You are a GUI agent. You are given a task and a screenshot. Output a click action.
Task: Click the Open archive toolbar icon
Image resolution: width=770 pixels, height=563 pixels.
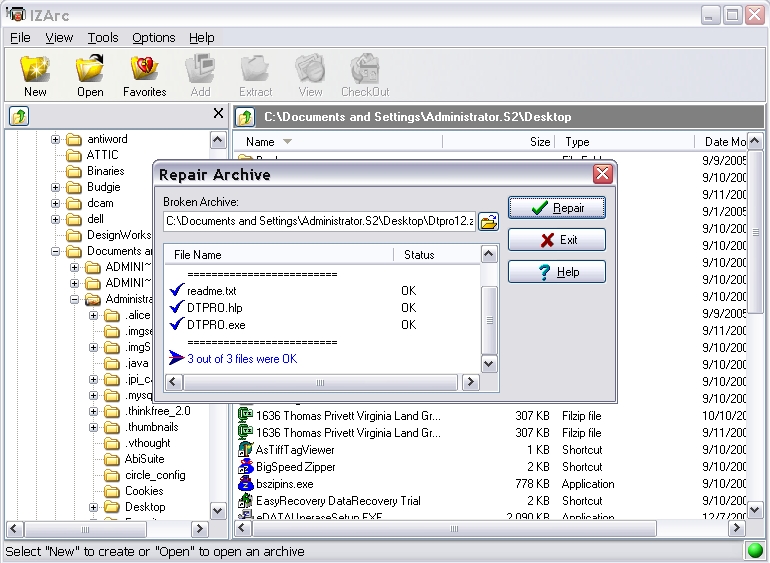pyautogui.click(x=90, y=69)
